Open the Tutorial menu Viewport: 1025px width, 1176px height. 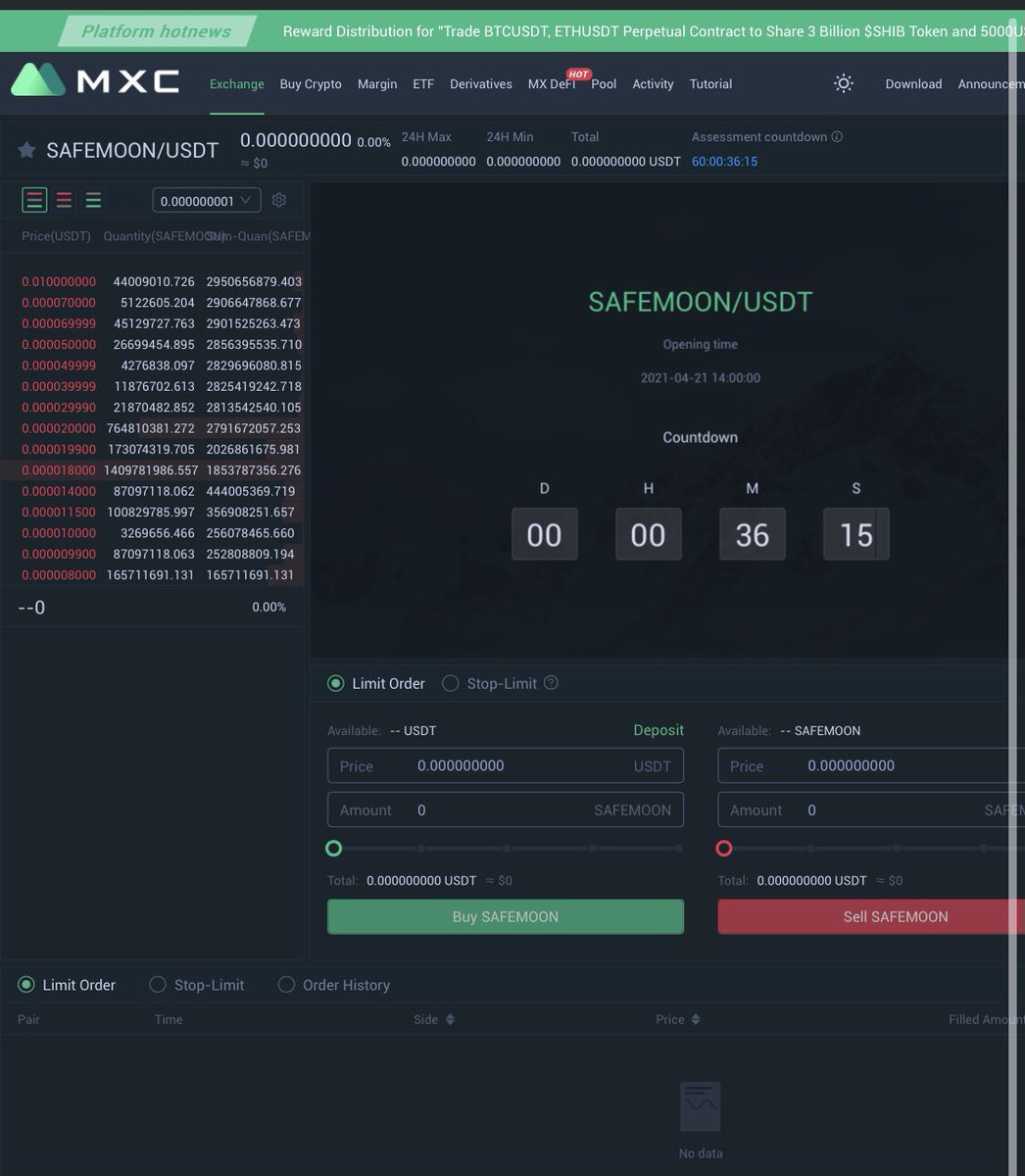point(710,84)
